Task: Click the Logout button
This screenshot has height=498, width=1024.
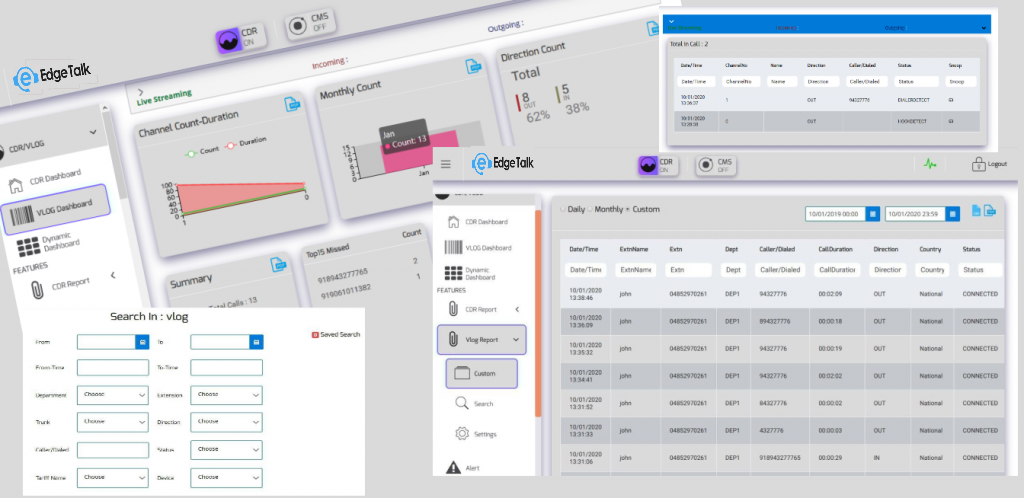Action: (990, 165)
